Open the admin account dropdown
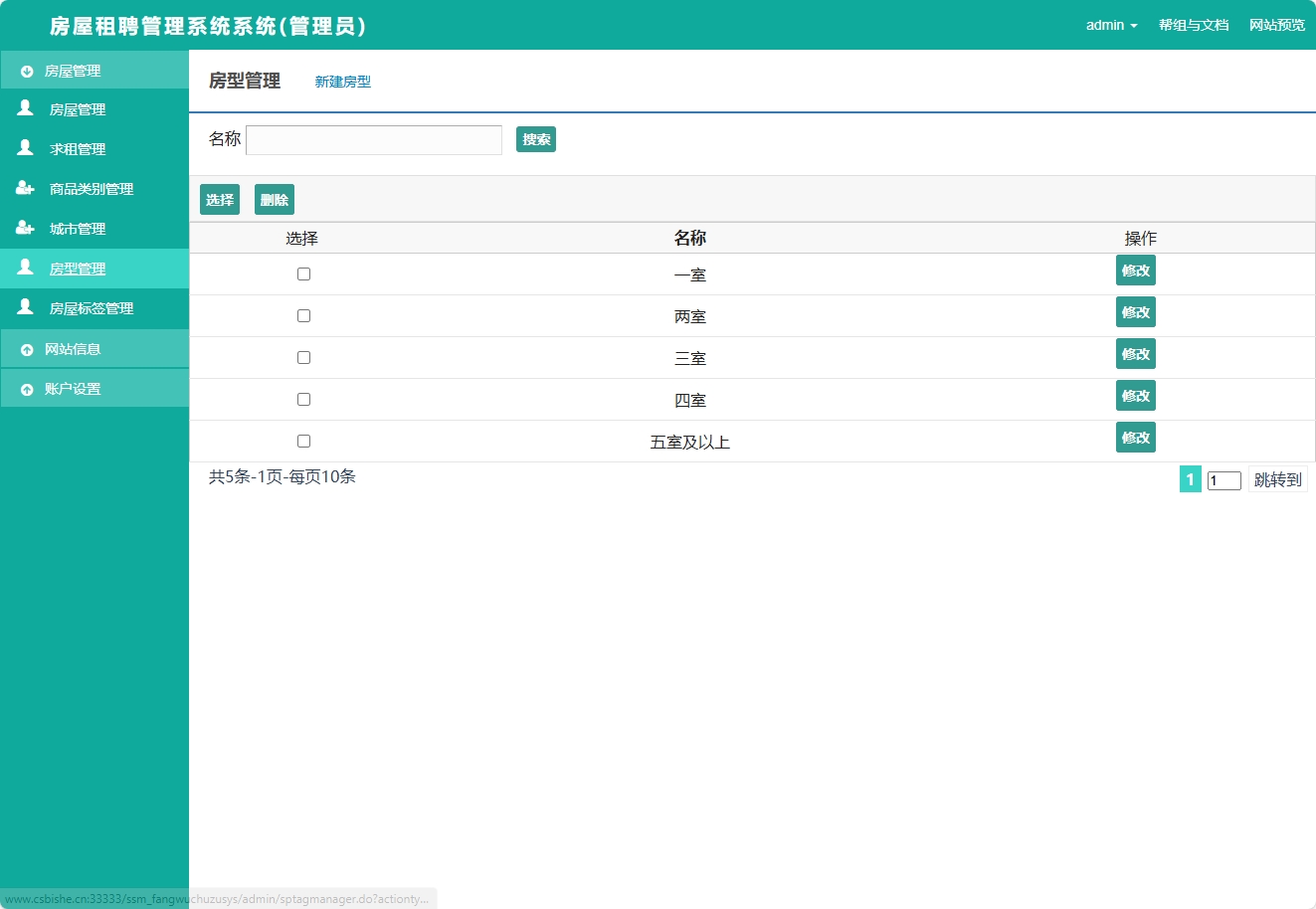This screenshot has width=1316, height=909. [1111, 25]
